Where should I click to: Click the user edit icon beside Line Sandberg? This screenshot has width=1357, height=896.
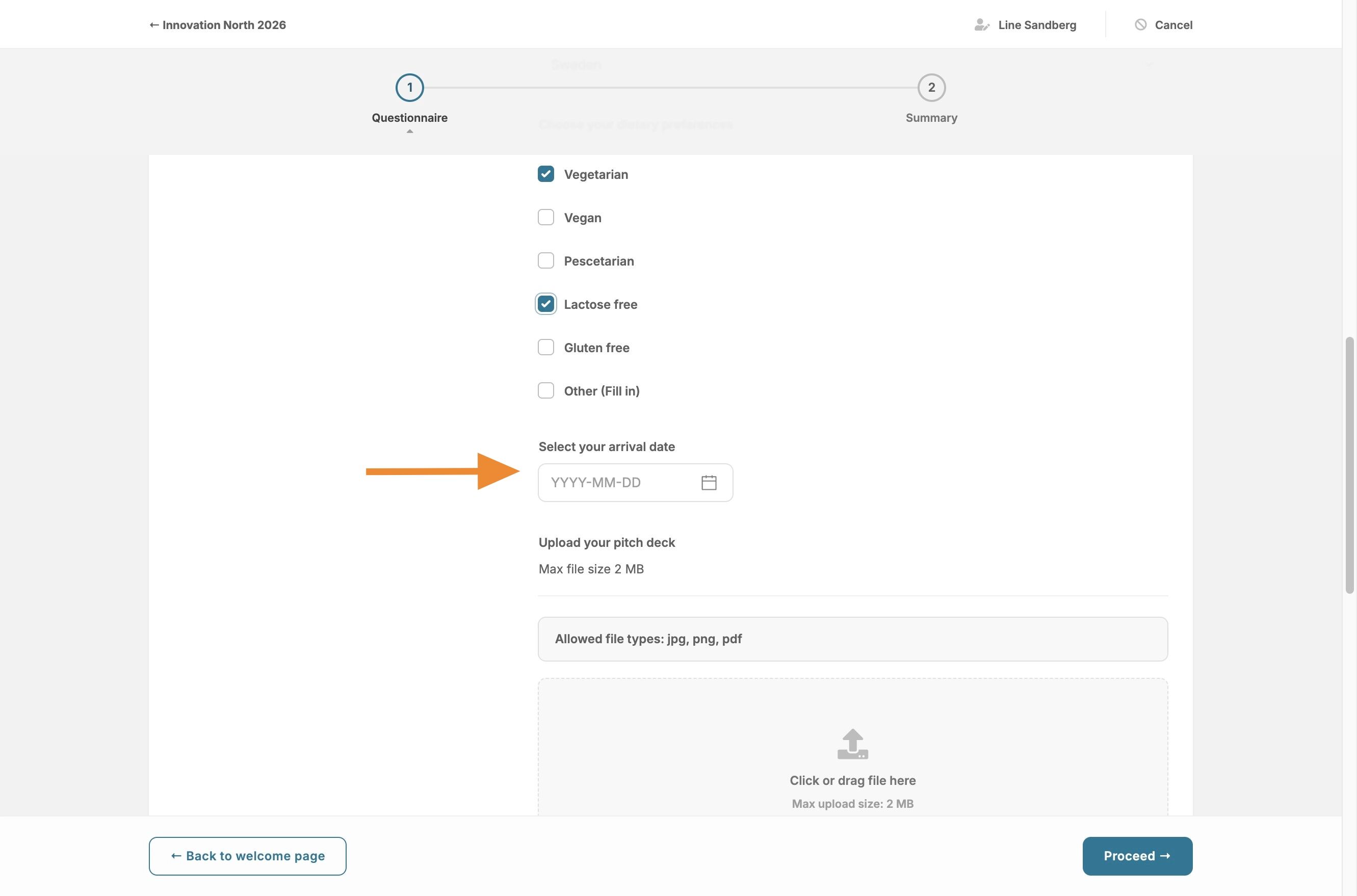pos(982,24)
